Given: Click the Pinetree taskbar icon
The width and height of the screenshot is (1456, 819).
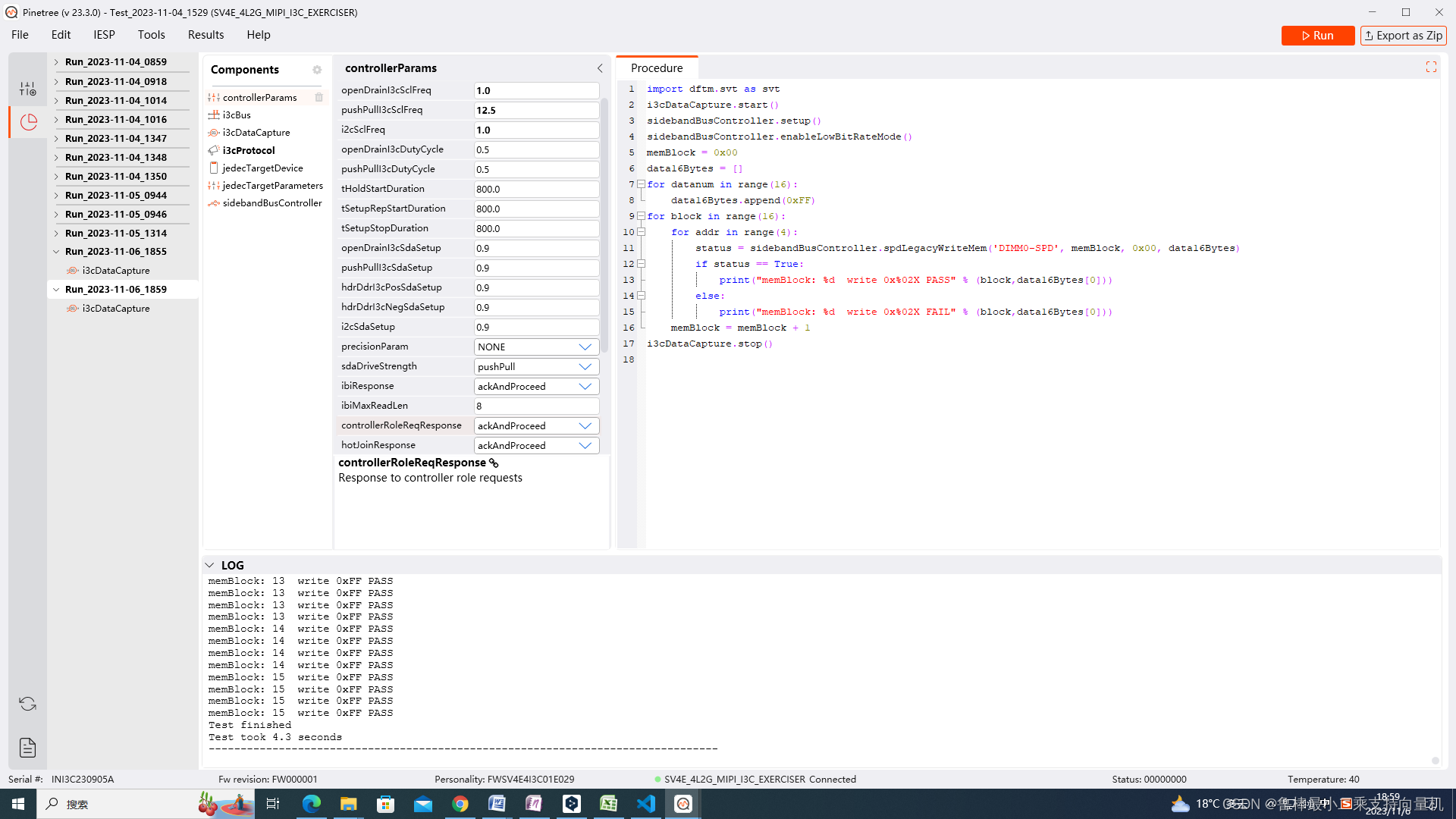Looking at the screenshot, I should coord(683,804).
